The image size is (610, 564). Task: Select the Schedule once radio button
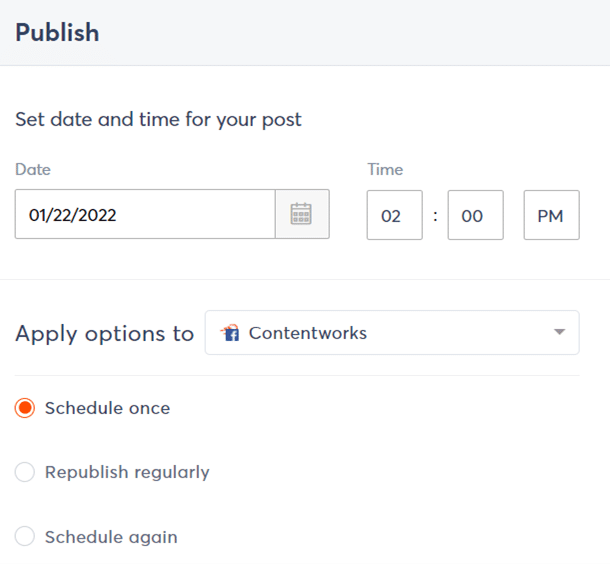[25, 408]
